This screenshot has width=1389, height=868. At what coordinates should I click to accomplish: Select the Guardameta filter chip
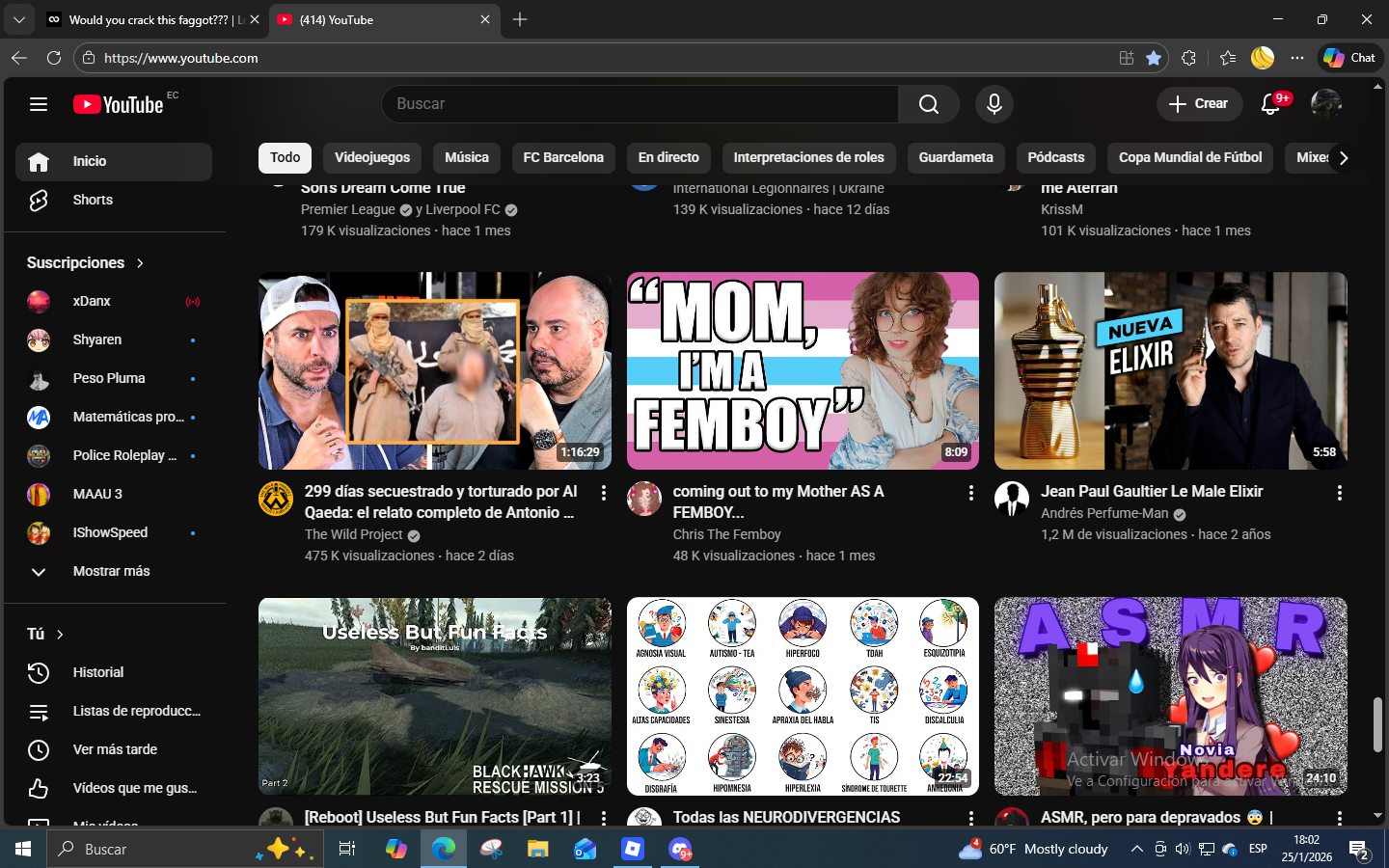(956, 157)
